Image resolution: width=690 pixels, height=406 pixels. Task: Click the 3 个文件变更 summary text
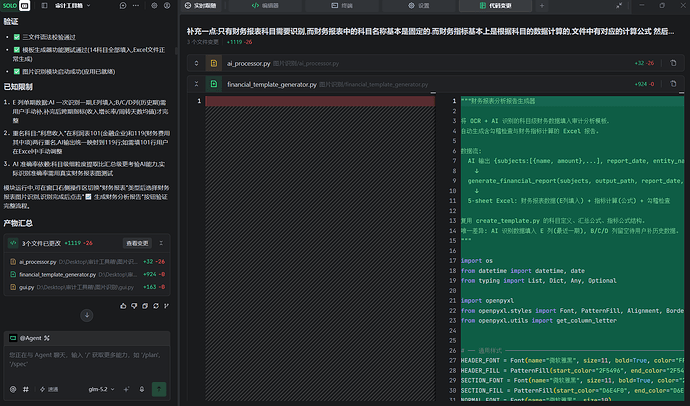click(x=202, y=42)
